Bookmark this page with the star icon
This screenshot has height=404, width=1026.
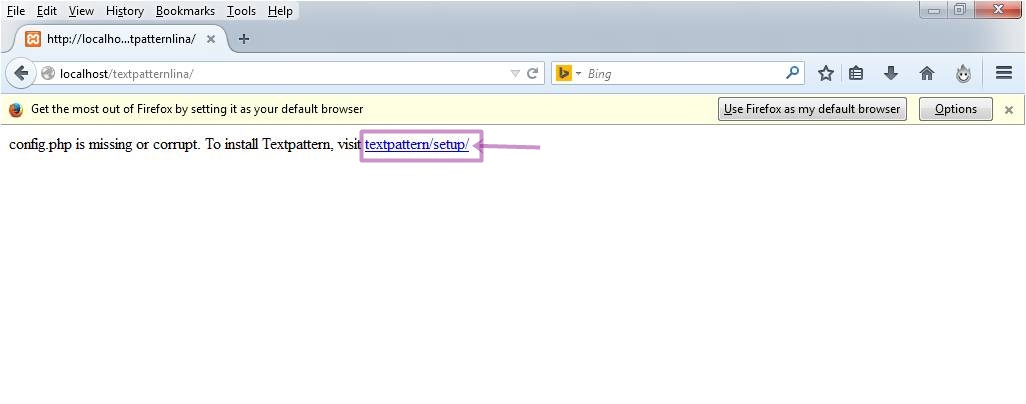point(825,73)
